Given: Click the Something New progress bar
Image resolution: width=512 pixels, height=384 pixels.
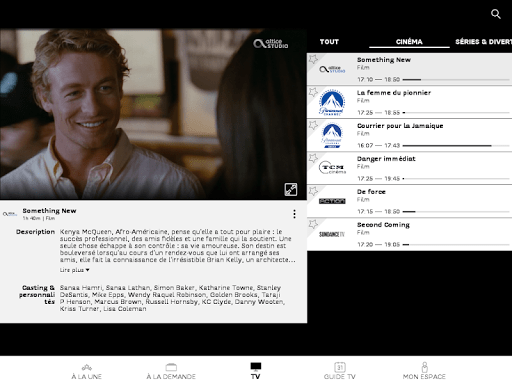Looking at the screenshot, I should 456,80.
